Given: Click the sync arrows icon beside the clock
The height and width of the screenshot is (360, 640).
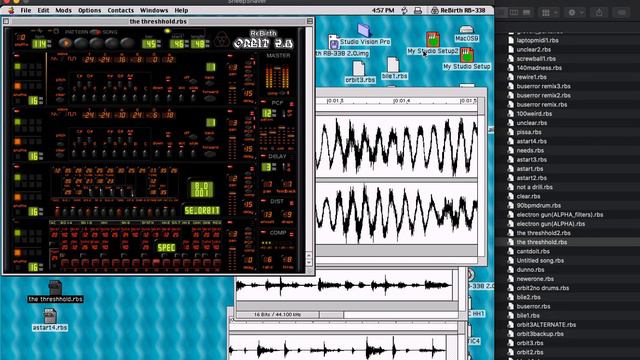Looking at the screenshot, I should click(404, 11).
